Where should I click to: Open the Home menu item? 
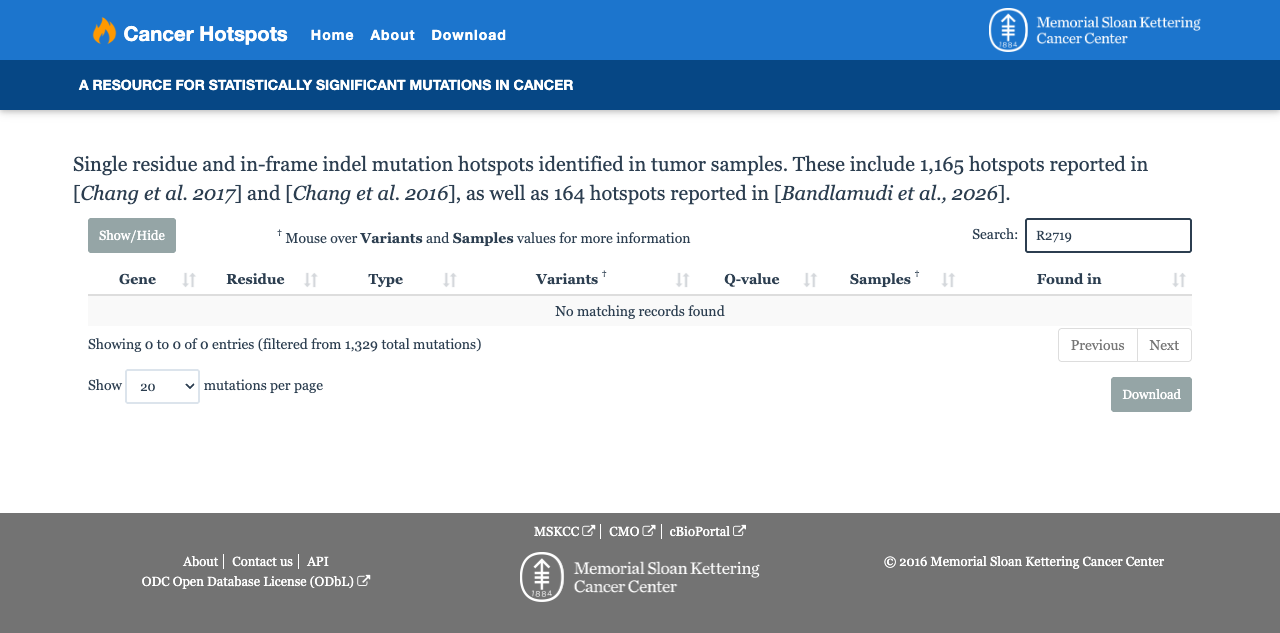tap(332, 35)
